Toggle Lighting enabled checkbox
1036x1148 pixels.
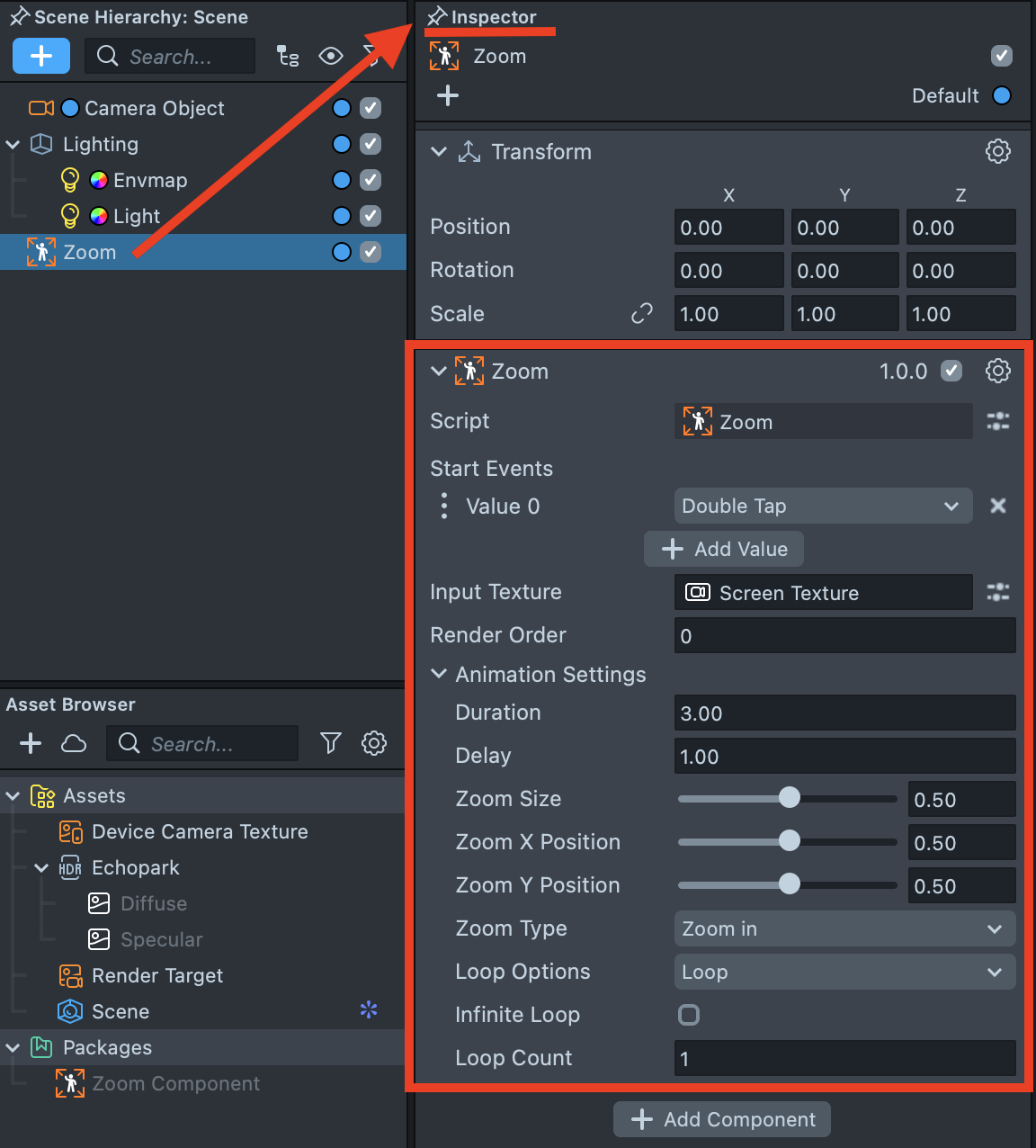(x=371, y=144)
